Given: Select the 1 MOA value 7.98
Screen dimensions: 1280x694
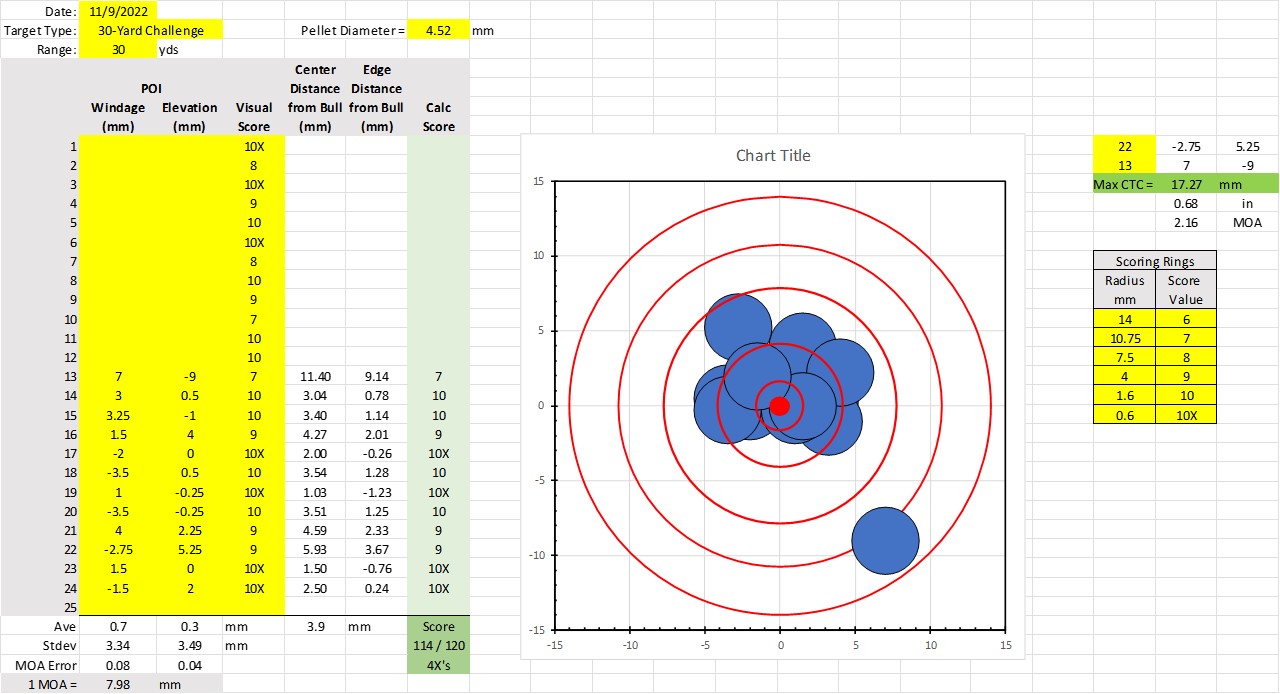Looking at the screenshot, I should 118,684.
